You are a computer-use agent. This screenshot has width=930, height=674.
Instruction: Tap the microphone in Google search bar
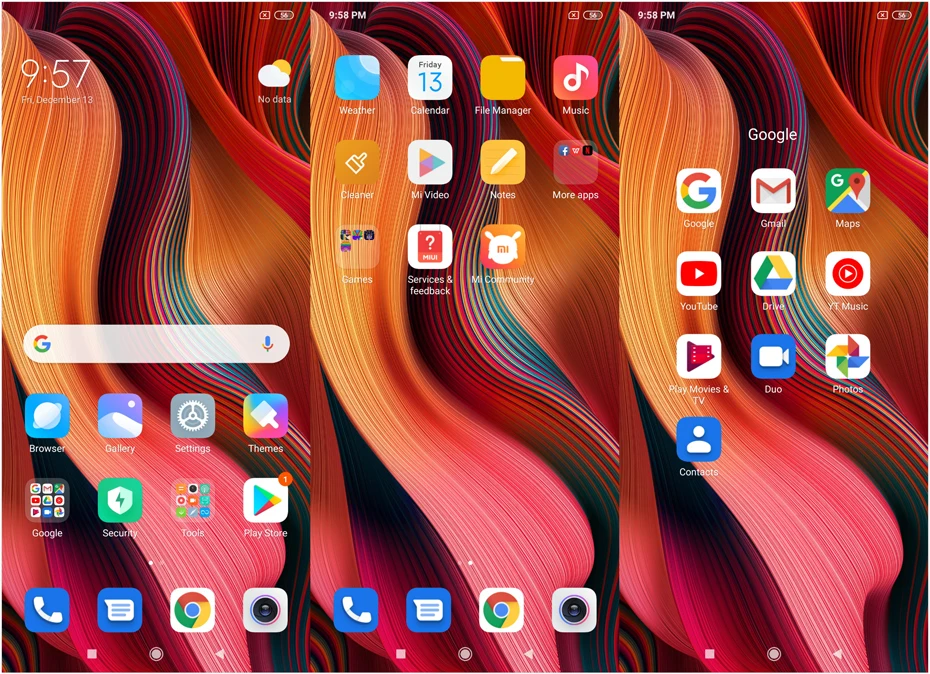click(x=267, y=344)
